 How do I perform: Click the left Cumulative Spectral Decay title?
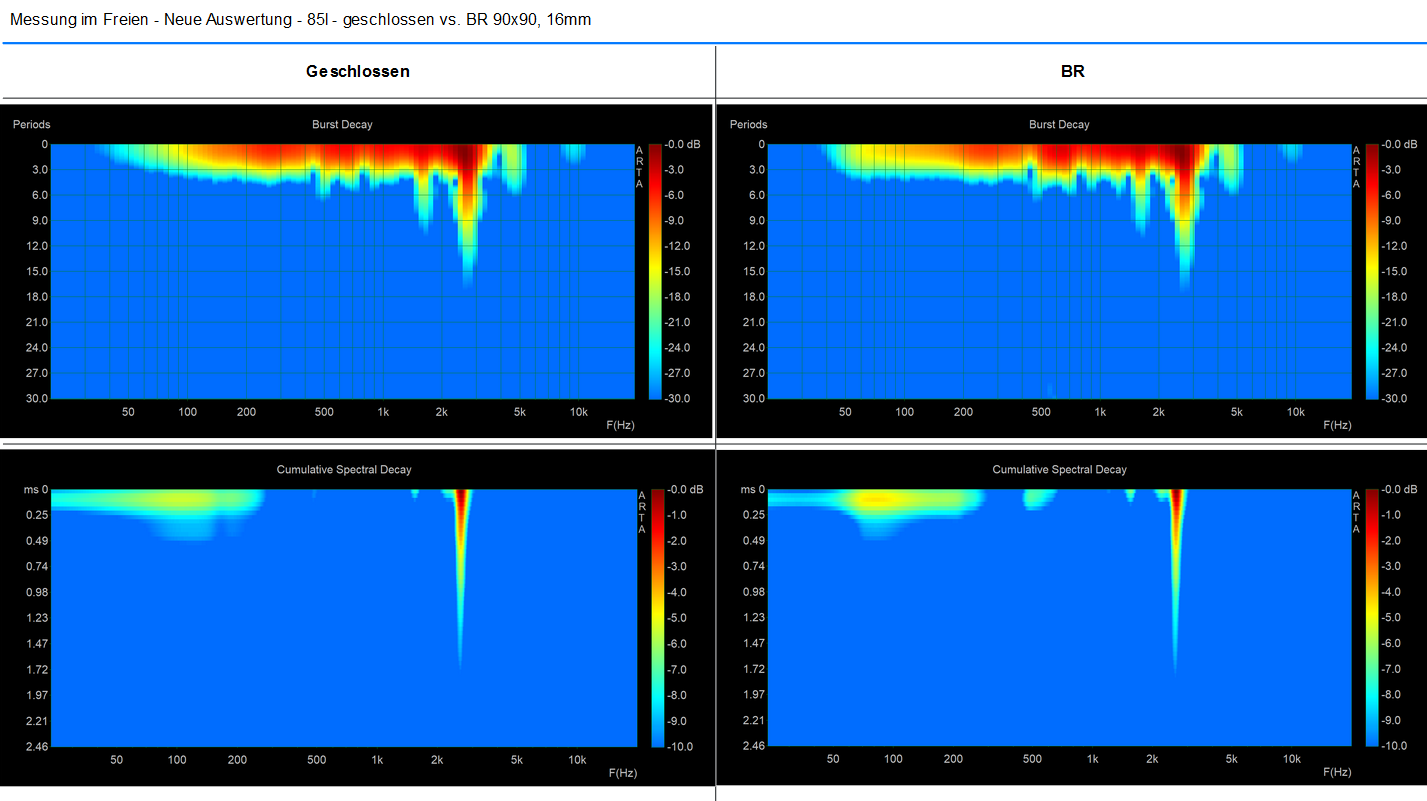click(x=343, y=470)
